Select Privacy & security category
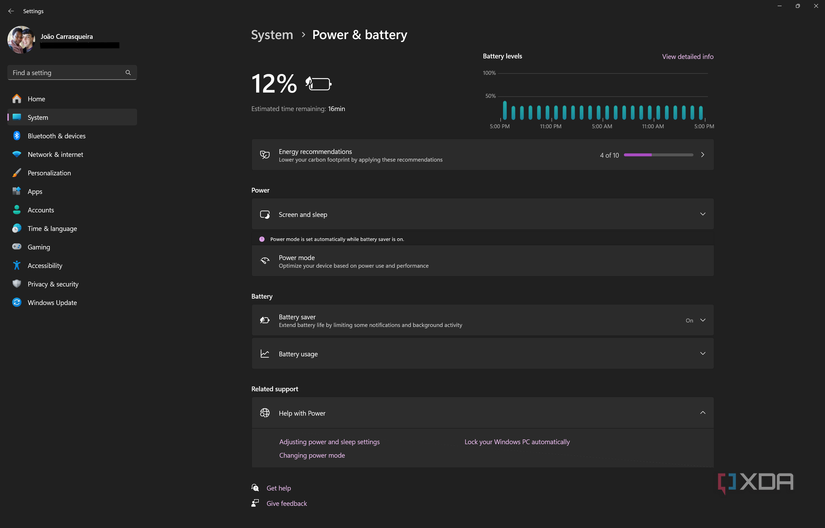The width and height of the screenshot is (825, 528). [72, 284]
